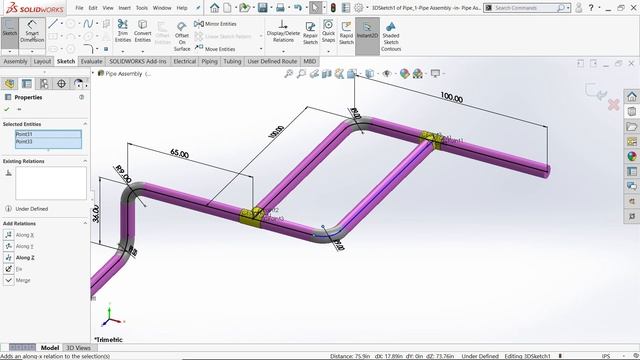Cancel sketch with red X in corner
Image resolution: width=640 pixels, height=360 pixels.
point(613,105)
